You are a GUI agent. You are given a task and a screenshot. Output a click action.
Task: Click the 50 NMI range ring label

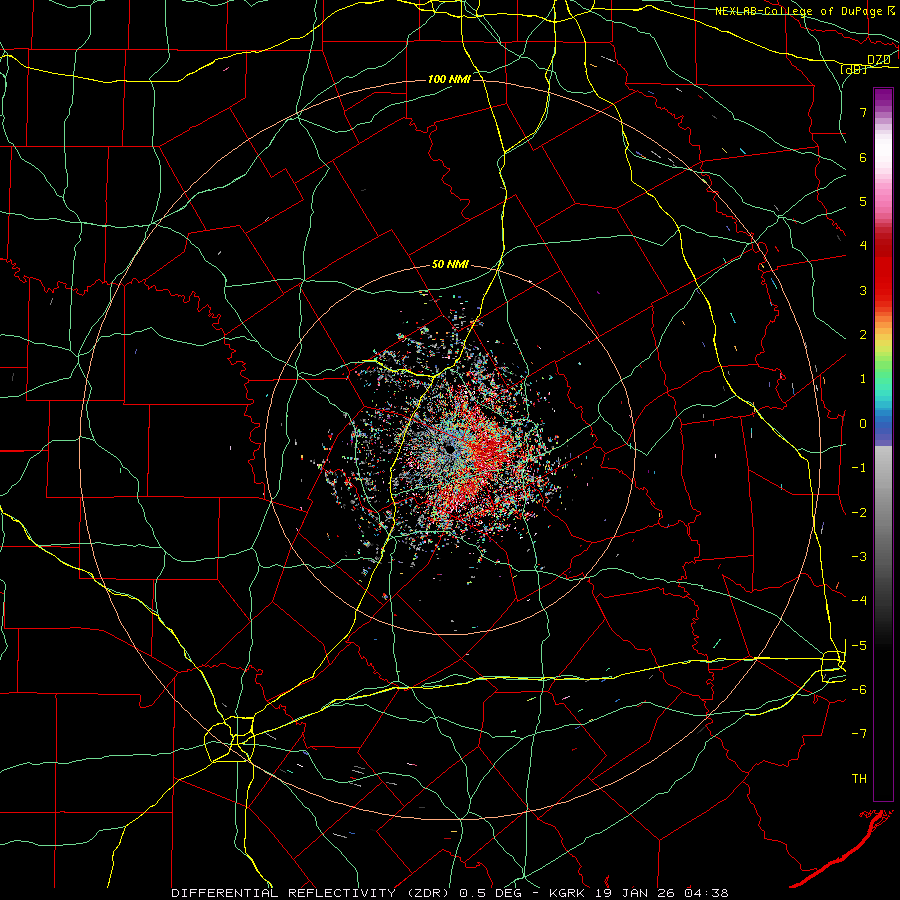[450, 265]
